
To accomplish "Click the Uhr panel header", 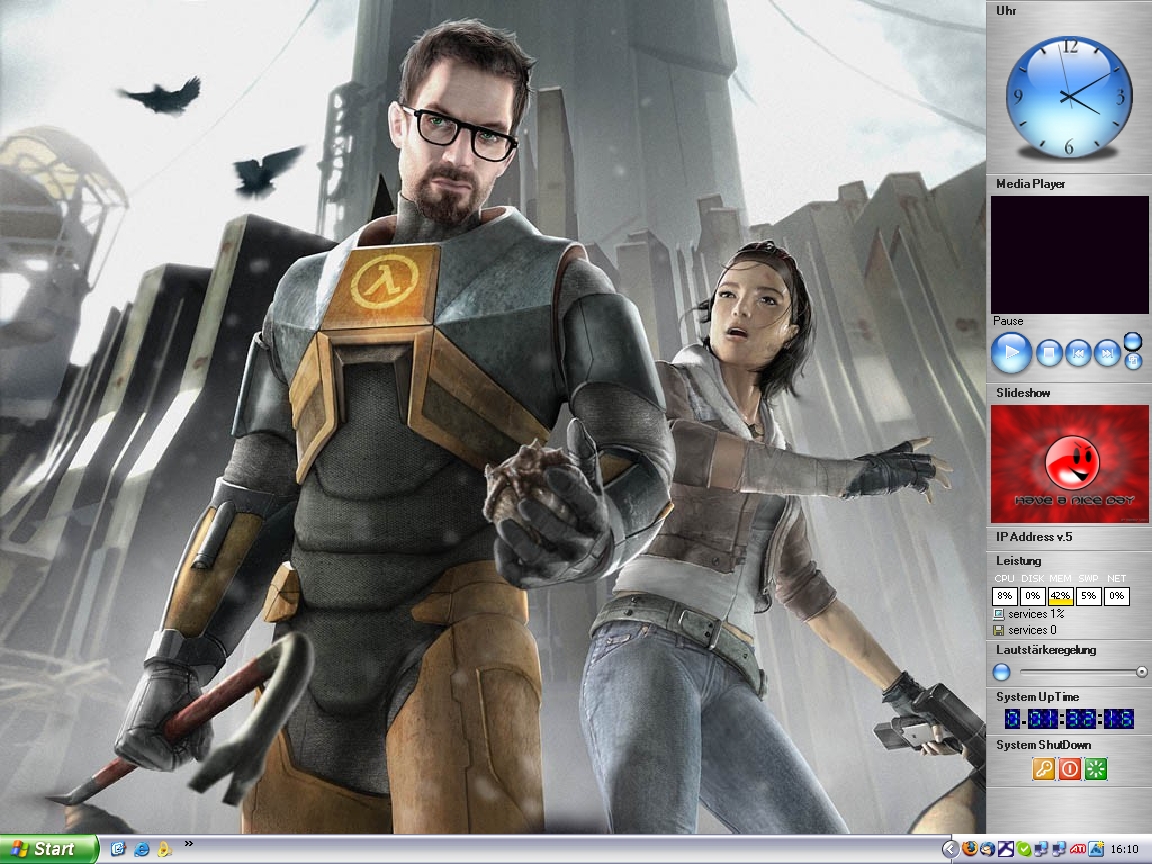I will 1007,10.
